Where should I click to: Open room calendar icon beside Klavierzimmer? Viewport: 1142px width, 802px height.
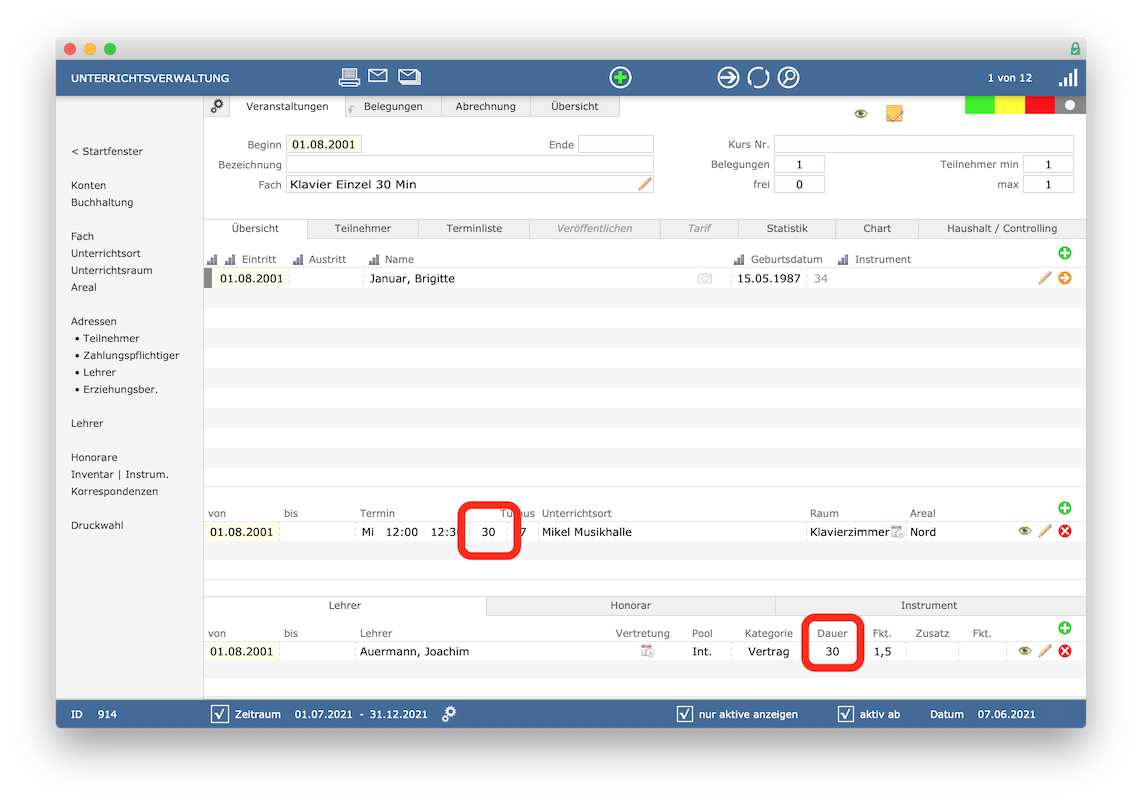coord(897,532)
